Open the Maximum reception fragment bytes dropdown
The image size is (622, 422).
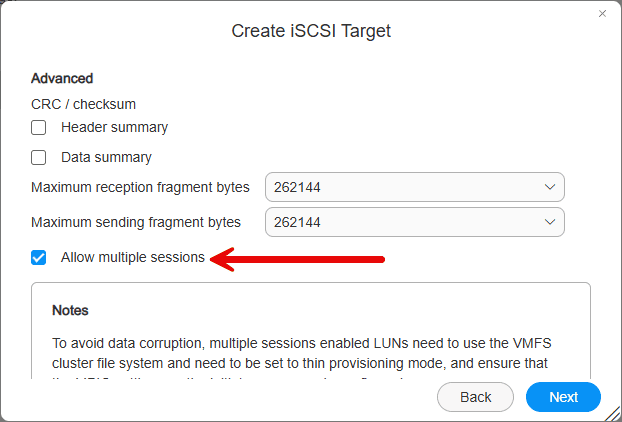tap(415, 187)
